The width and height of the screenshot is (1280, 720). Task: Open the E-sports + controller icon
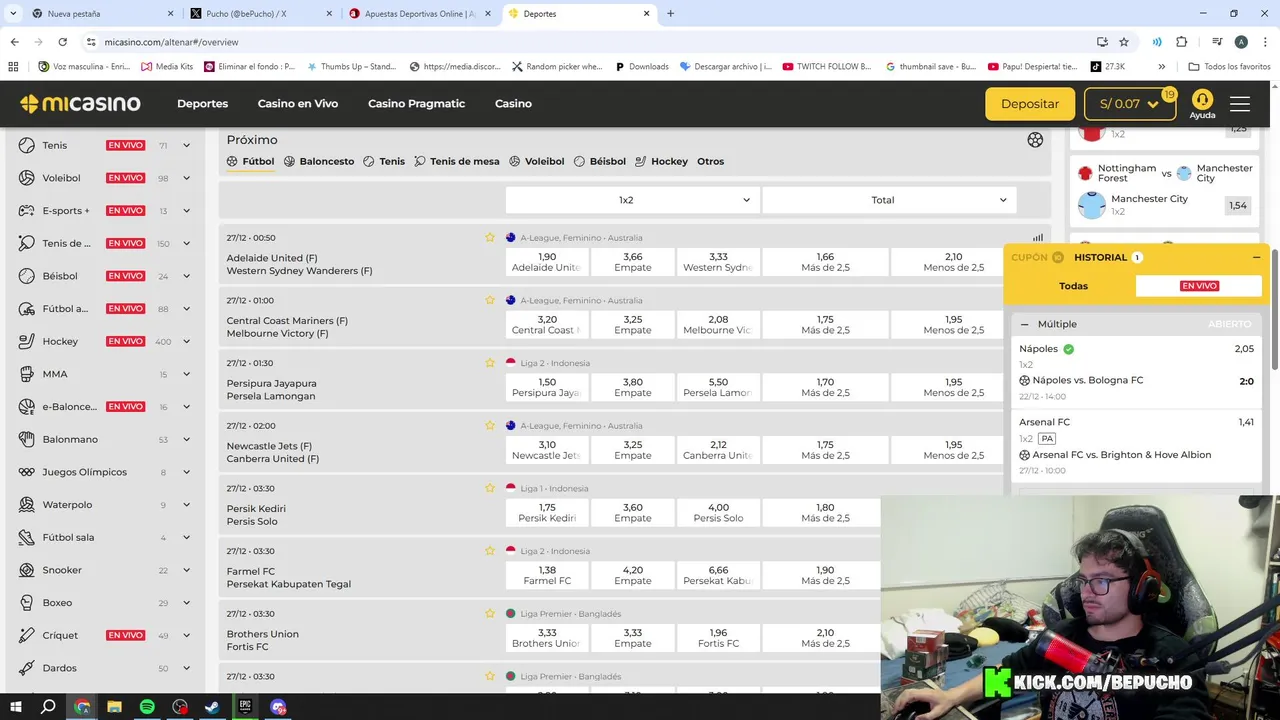(x=27, y=211)
